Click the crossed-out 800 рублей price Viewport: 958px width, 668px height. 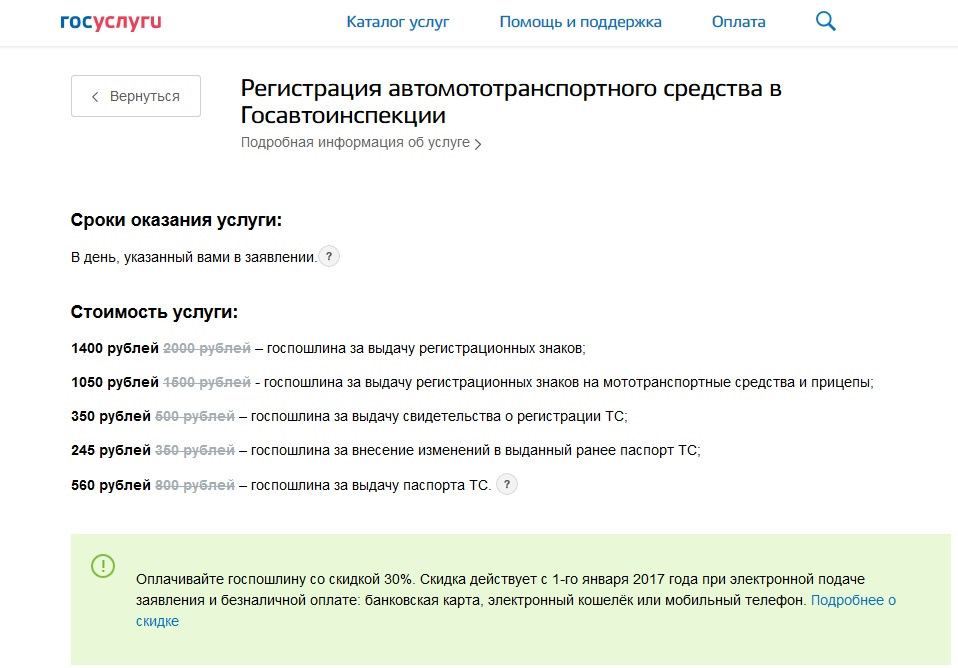[x=194, y=485]
